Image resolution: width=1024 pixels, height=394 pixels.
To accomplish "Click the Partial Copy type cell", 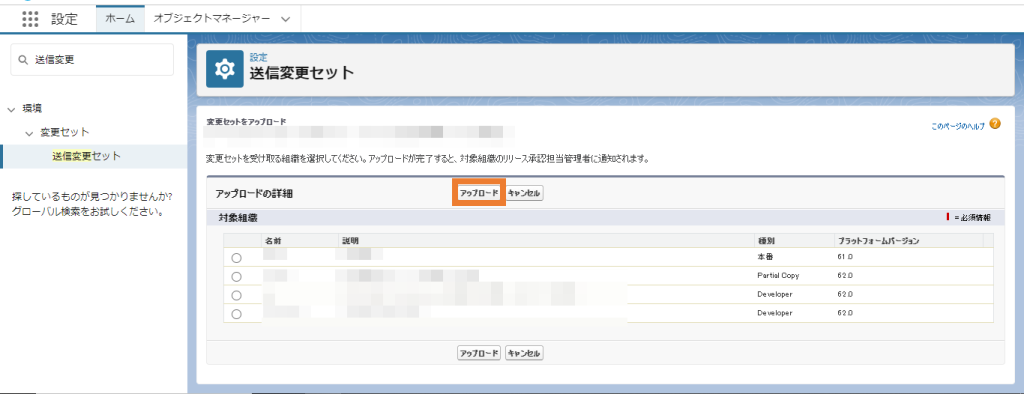I will [x=778, y=276].
